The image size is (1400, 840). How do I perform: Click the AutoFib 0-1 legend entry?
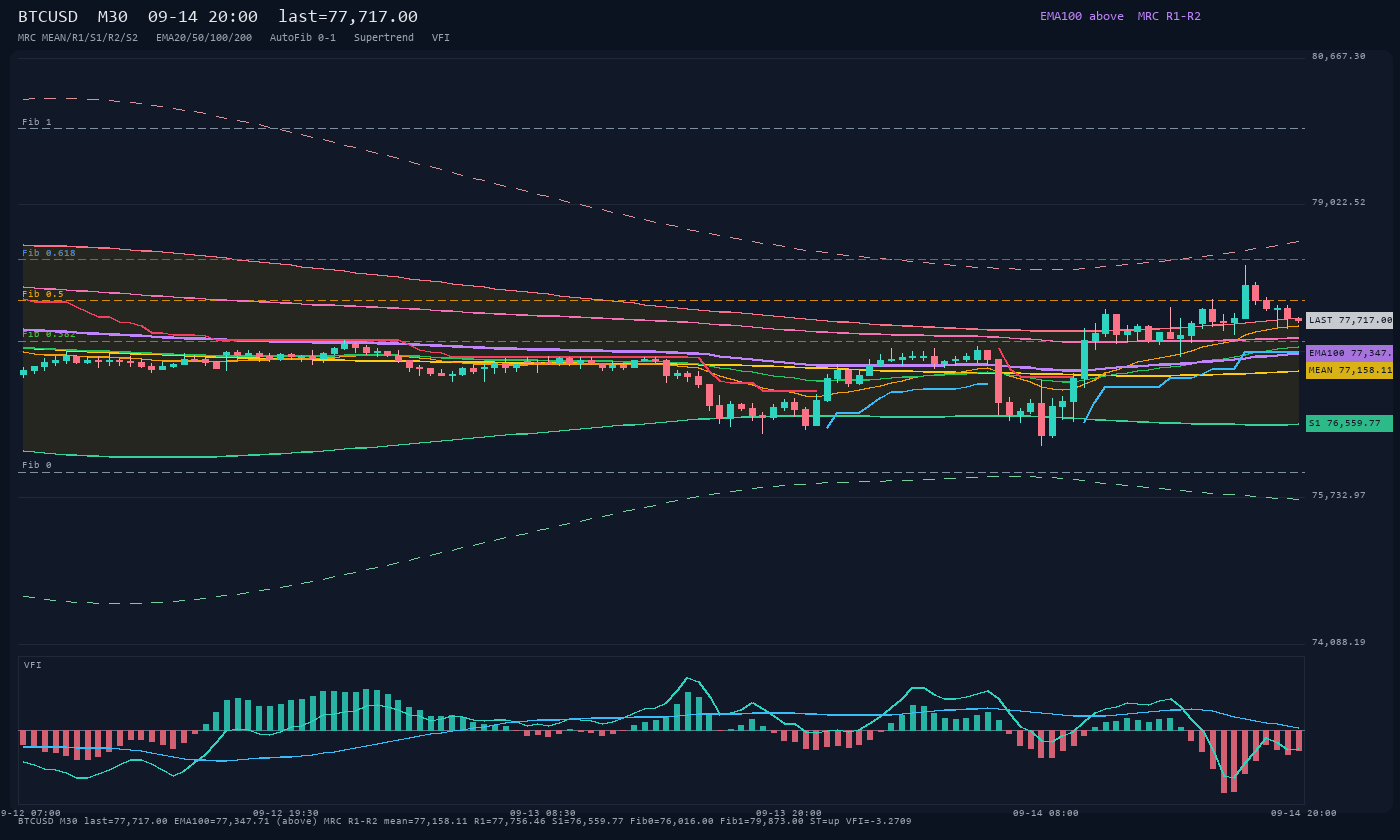[x=303, y=38]
